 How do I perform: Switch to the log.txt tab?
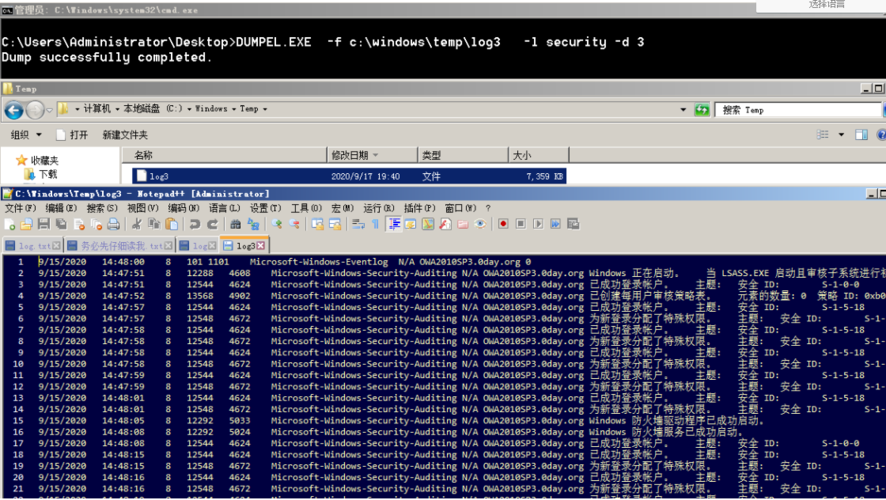(x=33, y=246)
